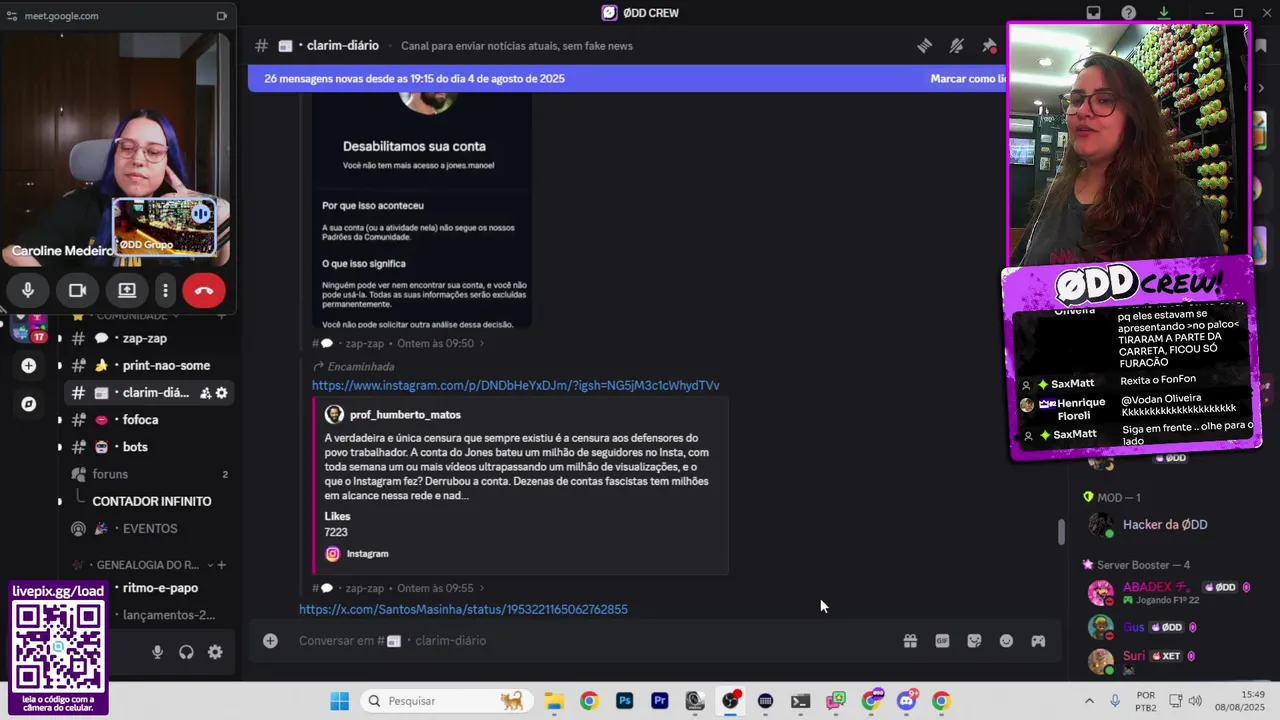
Task: Mute microphone in Google Meet popup
Action: [x=28, y=290]
